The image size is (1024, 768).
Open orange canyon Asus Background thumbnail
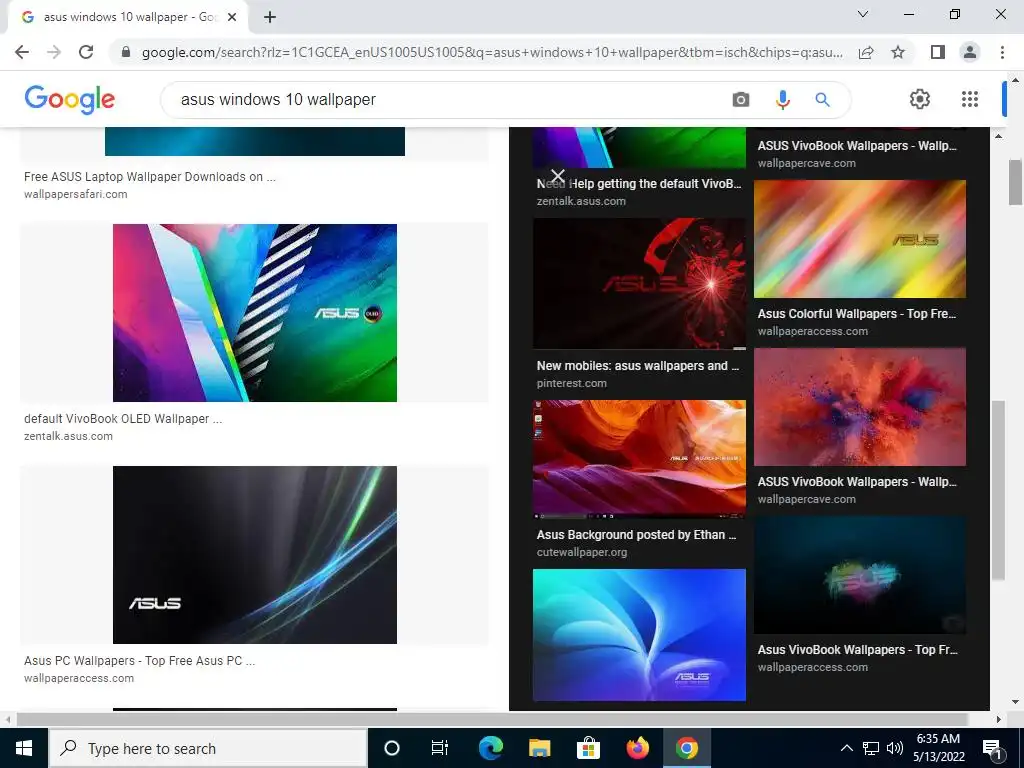coord(639,459)
